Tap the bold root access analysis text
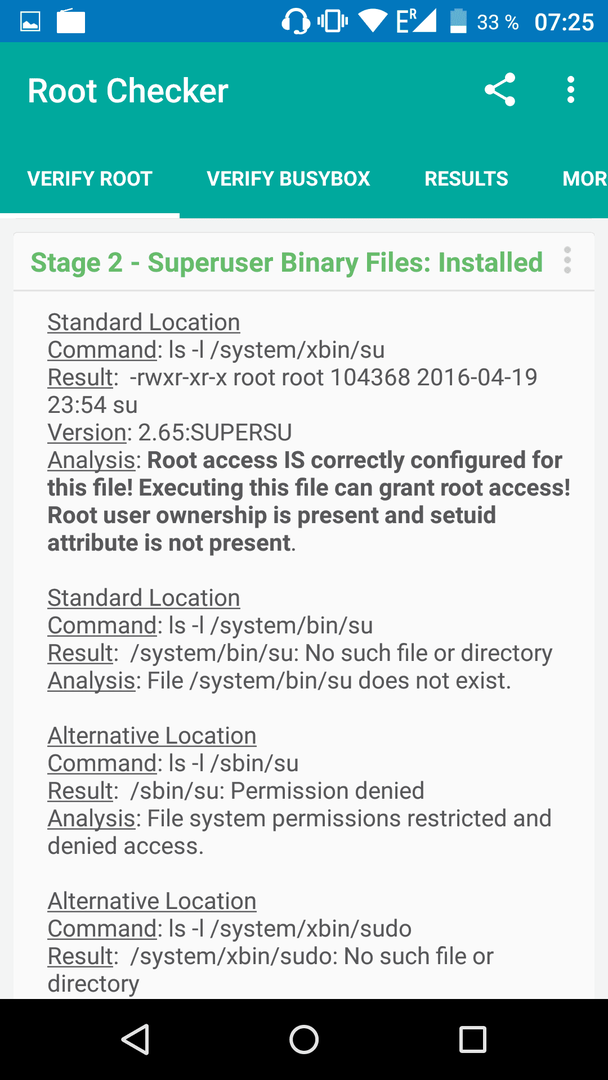The image size is (608, 1080). tap(308, 501)
